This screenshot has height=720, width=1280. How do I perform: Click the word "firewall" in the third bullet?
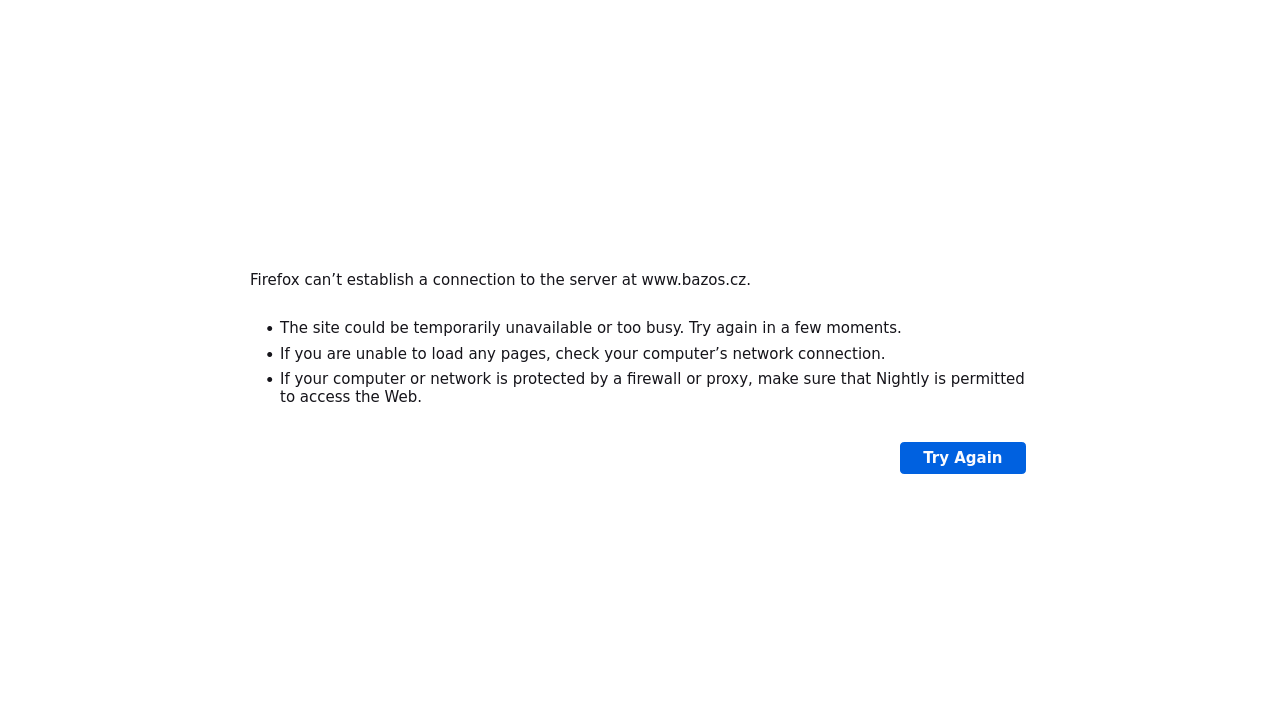point(654,379)
